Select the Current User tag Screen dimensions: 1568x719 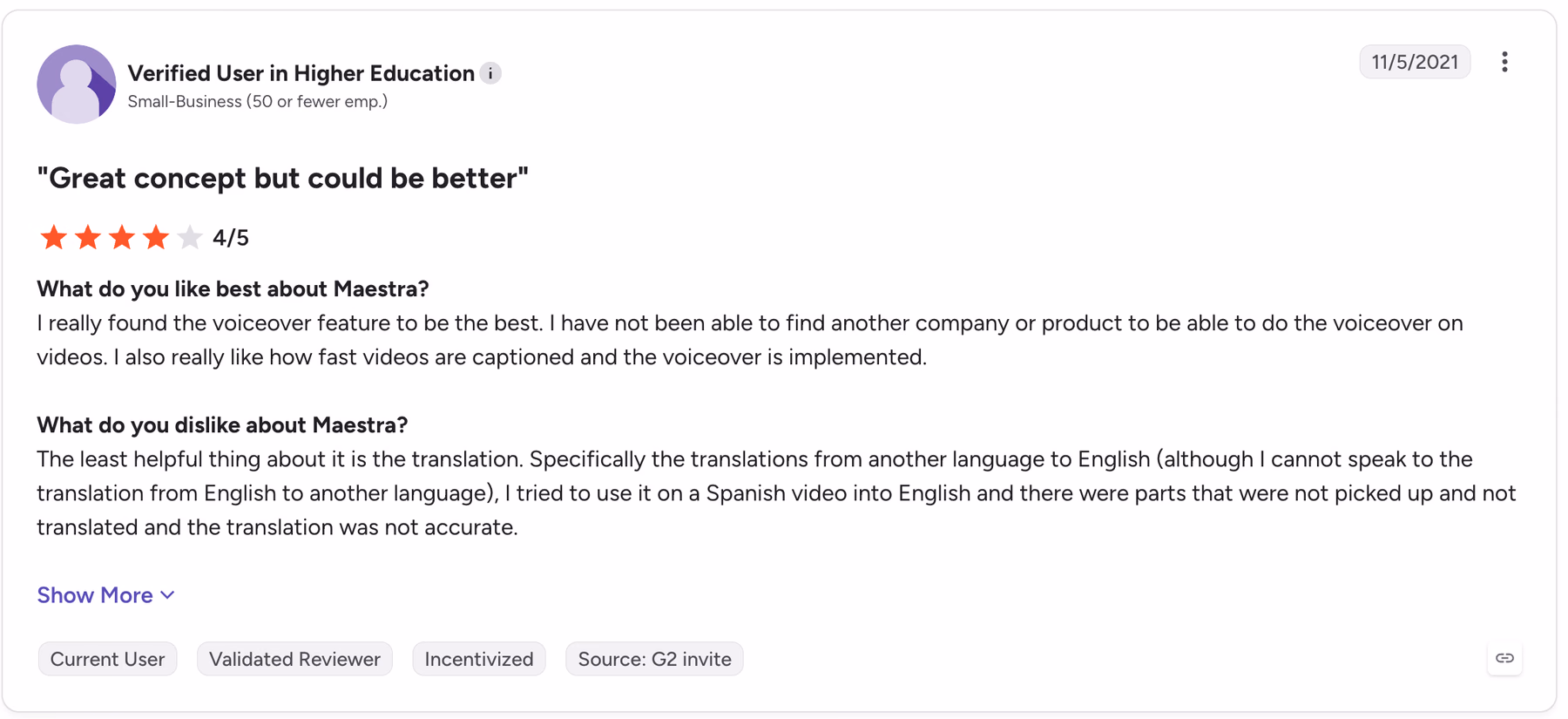pos(107,659)
